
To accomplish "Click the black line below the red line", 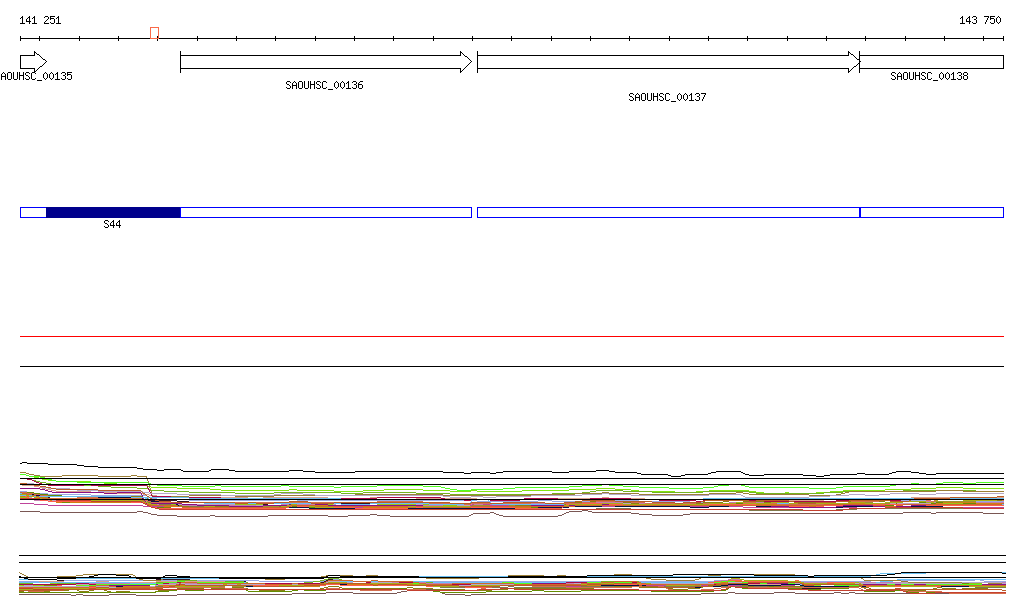I will (512, 366).
